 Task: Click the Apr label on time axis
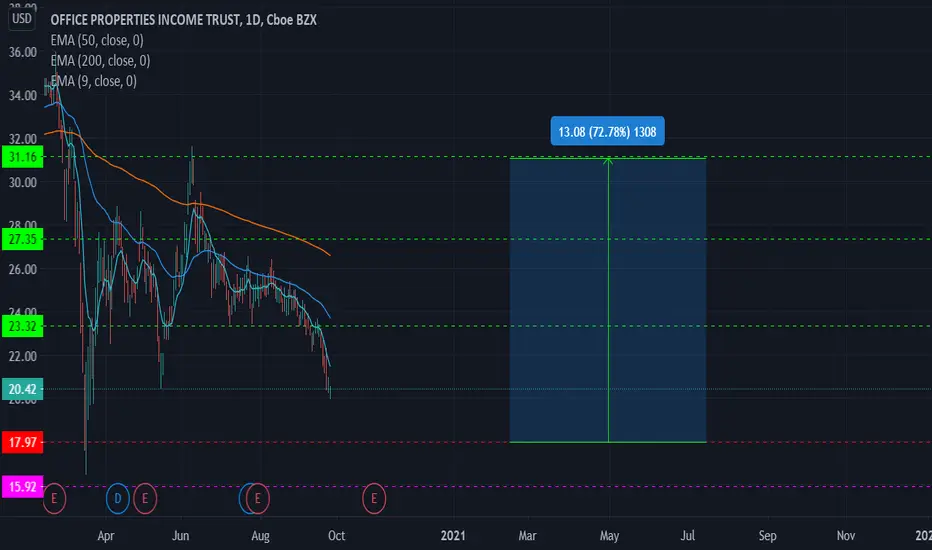106,536
